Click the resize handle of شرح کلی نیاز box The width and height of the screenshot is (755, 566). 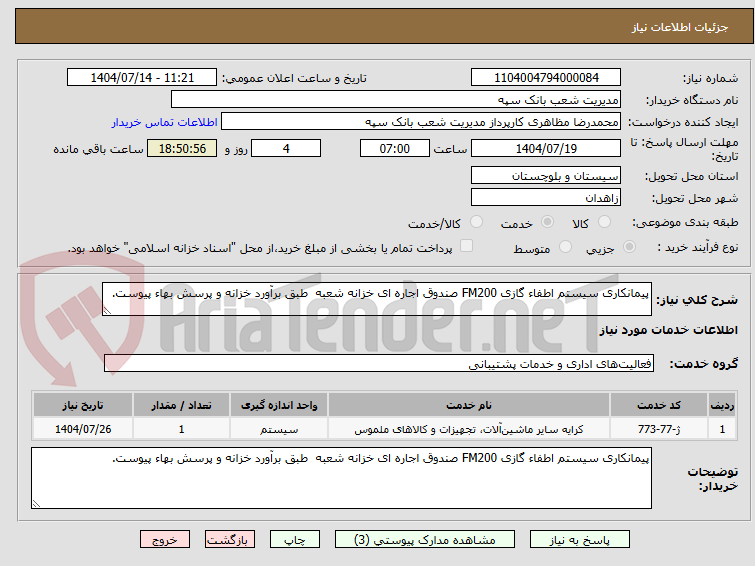107,311
